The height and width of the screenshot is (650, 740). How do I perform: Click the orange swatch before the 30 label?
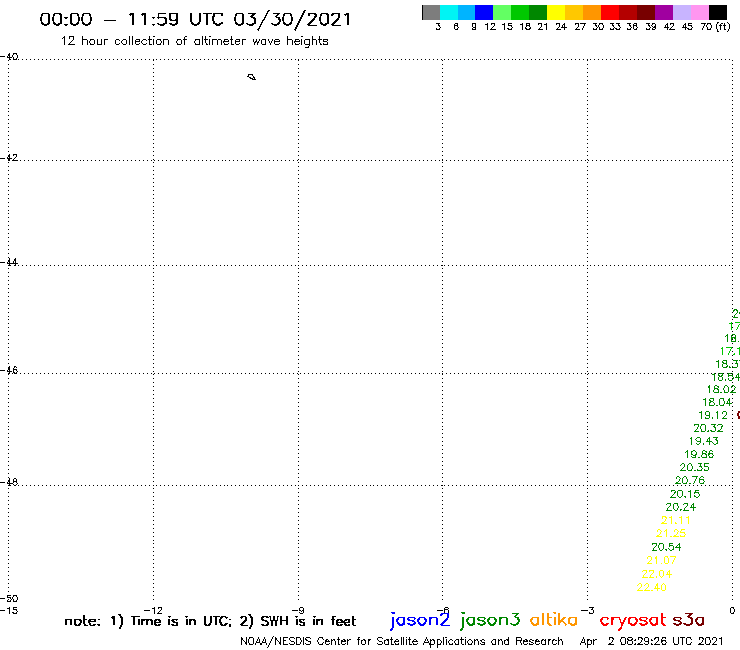pos(592,12)
